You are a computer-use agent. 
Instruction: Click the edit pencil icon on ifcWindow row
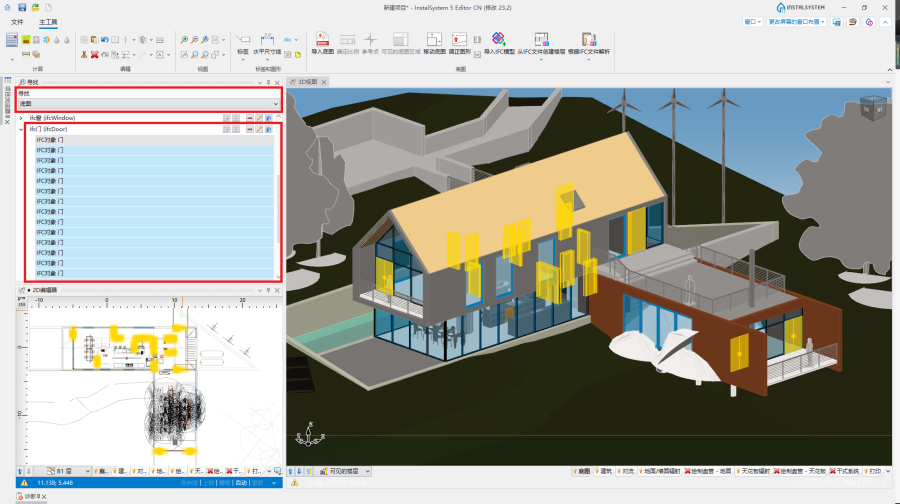pos(259,118)
